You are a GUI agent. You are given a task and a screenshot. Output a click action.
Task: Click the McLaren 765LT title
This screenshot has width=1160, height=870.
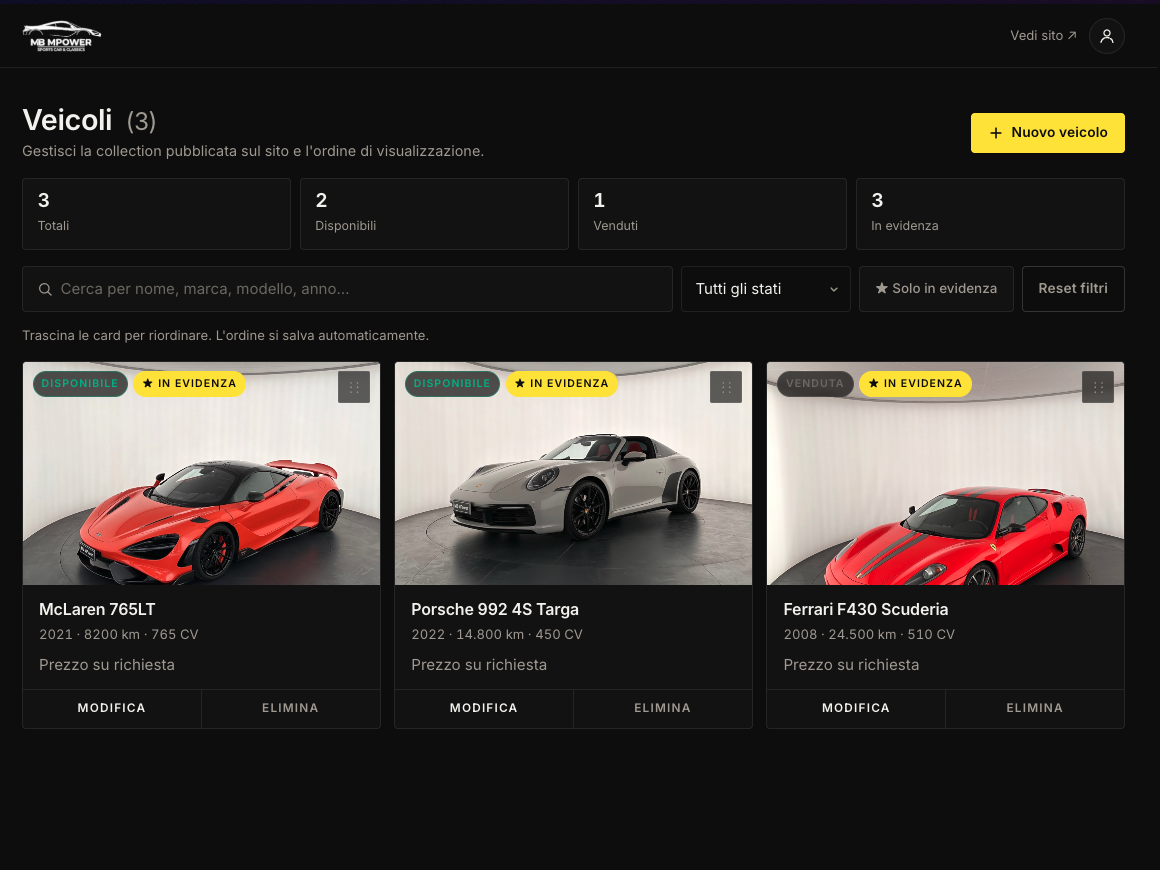pos(97,610)
